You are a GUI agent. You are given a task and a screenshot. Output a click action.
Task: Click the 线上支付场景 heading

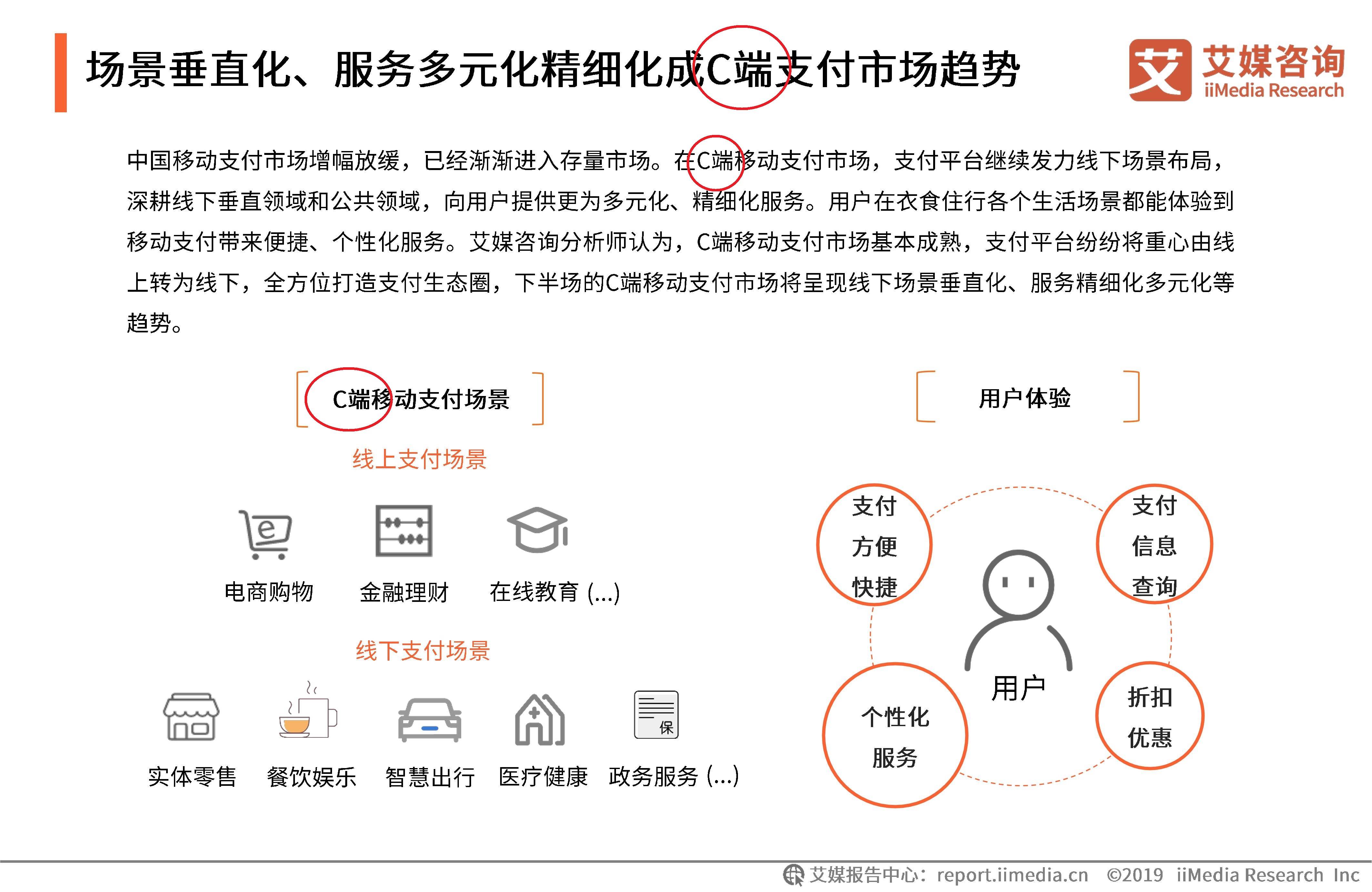coord(420,460)
